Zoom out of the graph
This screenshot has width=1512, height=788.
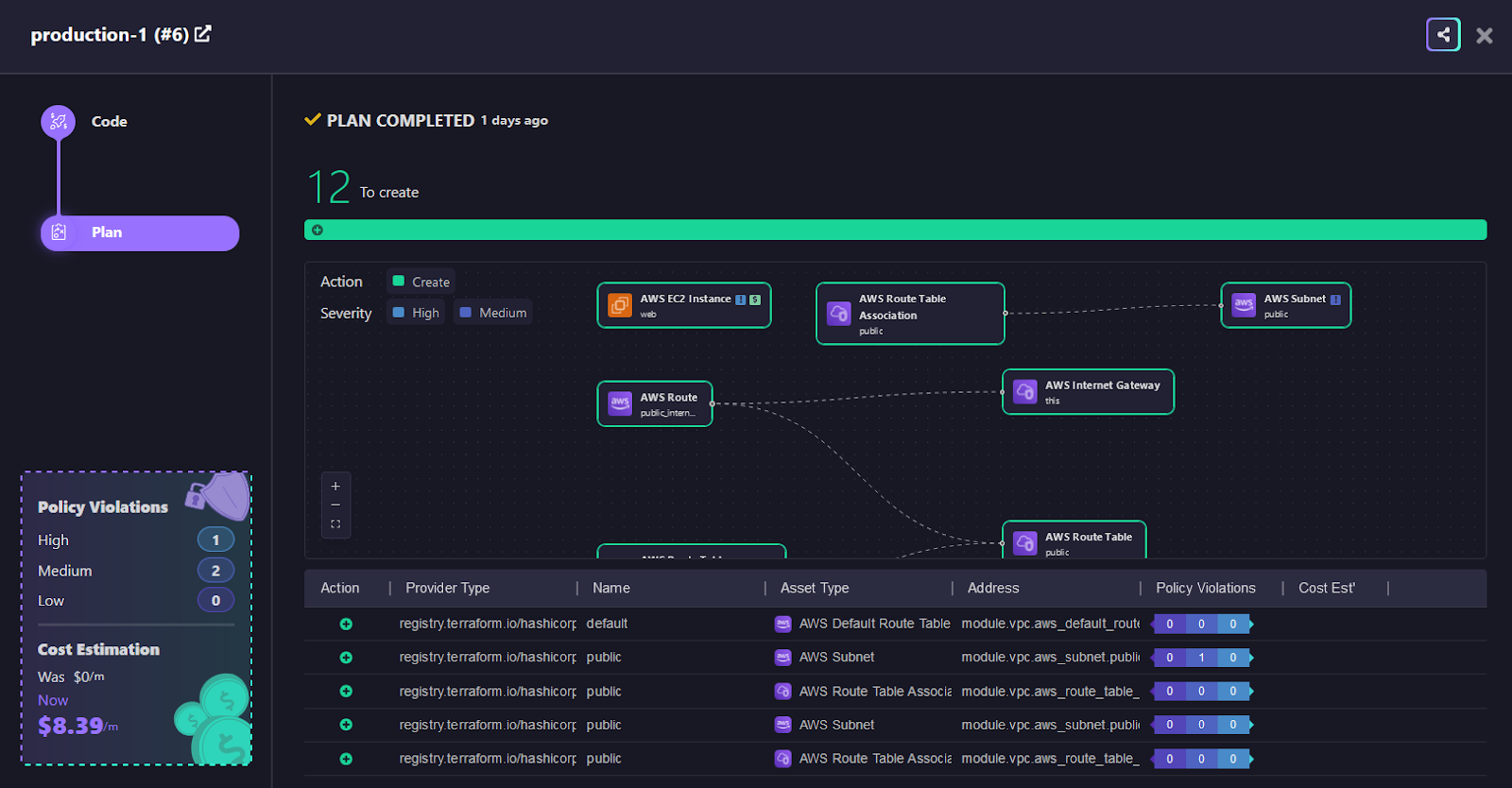(335, 505)
